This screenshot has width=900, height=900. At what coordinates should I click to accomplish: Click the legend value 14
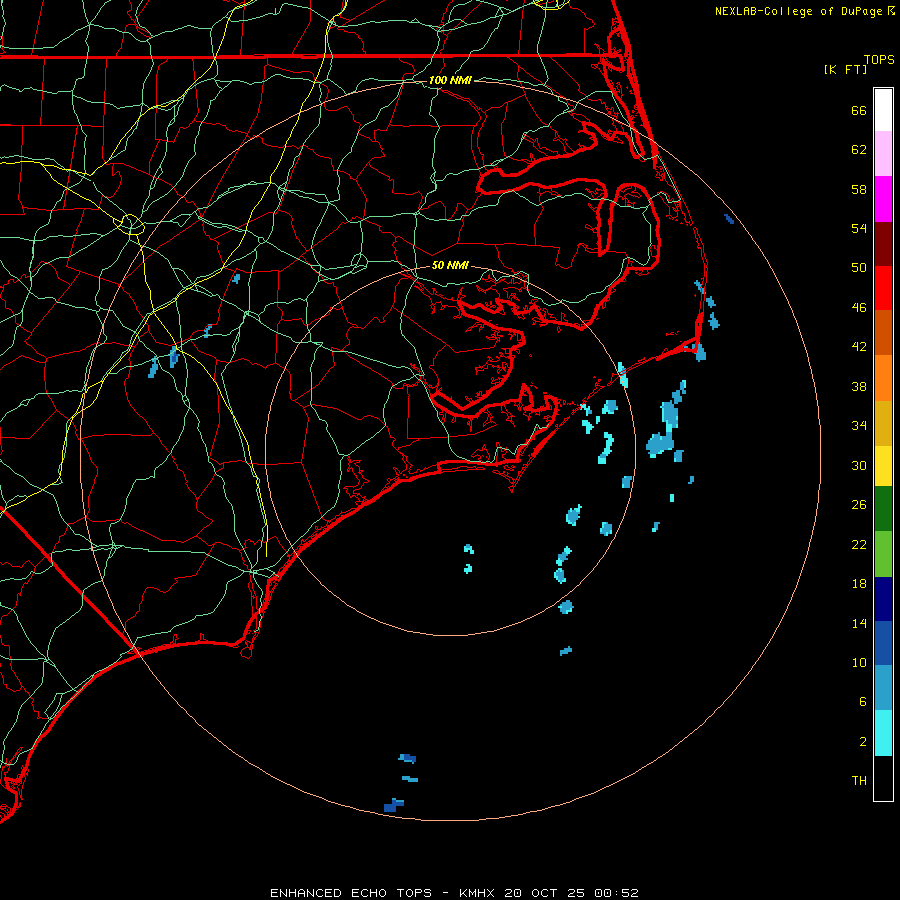coord(859,623)
